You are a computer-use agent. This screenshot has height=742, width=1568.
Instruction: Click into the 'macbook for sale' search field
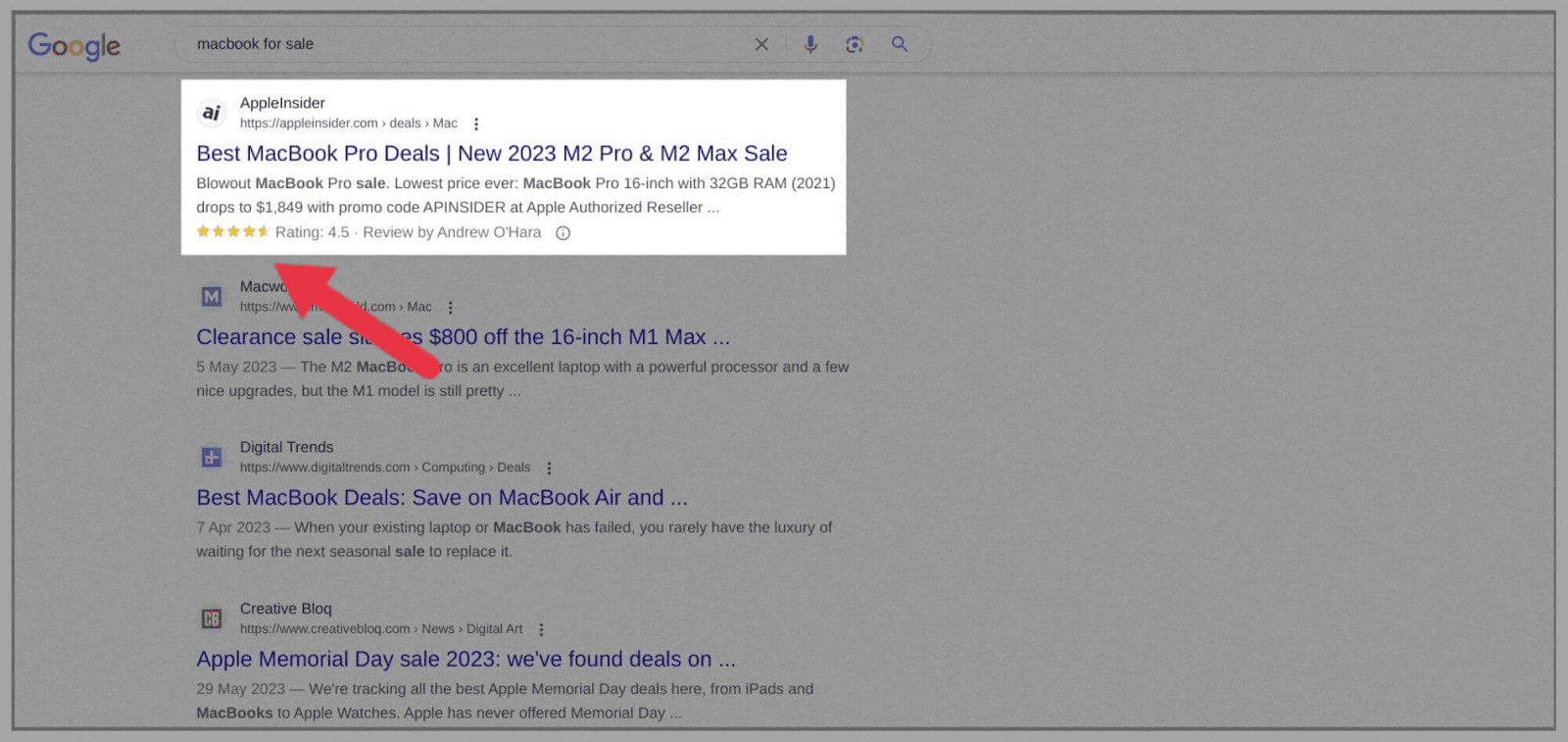coord(461,44)
